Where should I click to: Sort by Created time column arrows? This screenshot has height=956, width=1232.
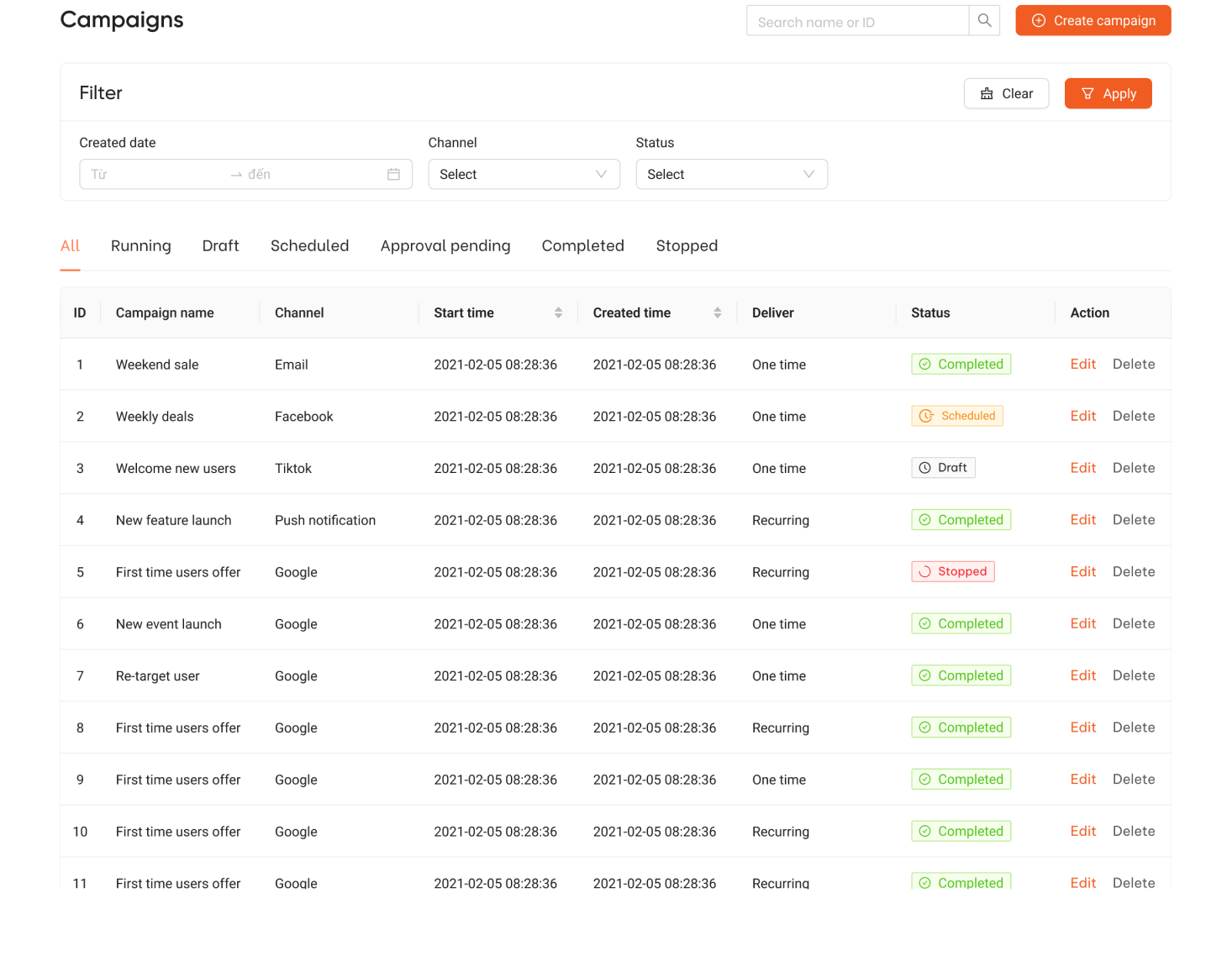pyautogui.click(x=717, y=313)
